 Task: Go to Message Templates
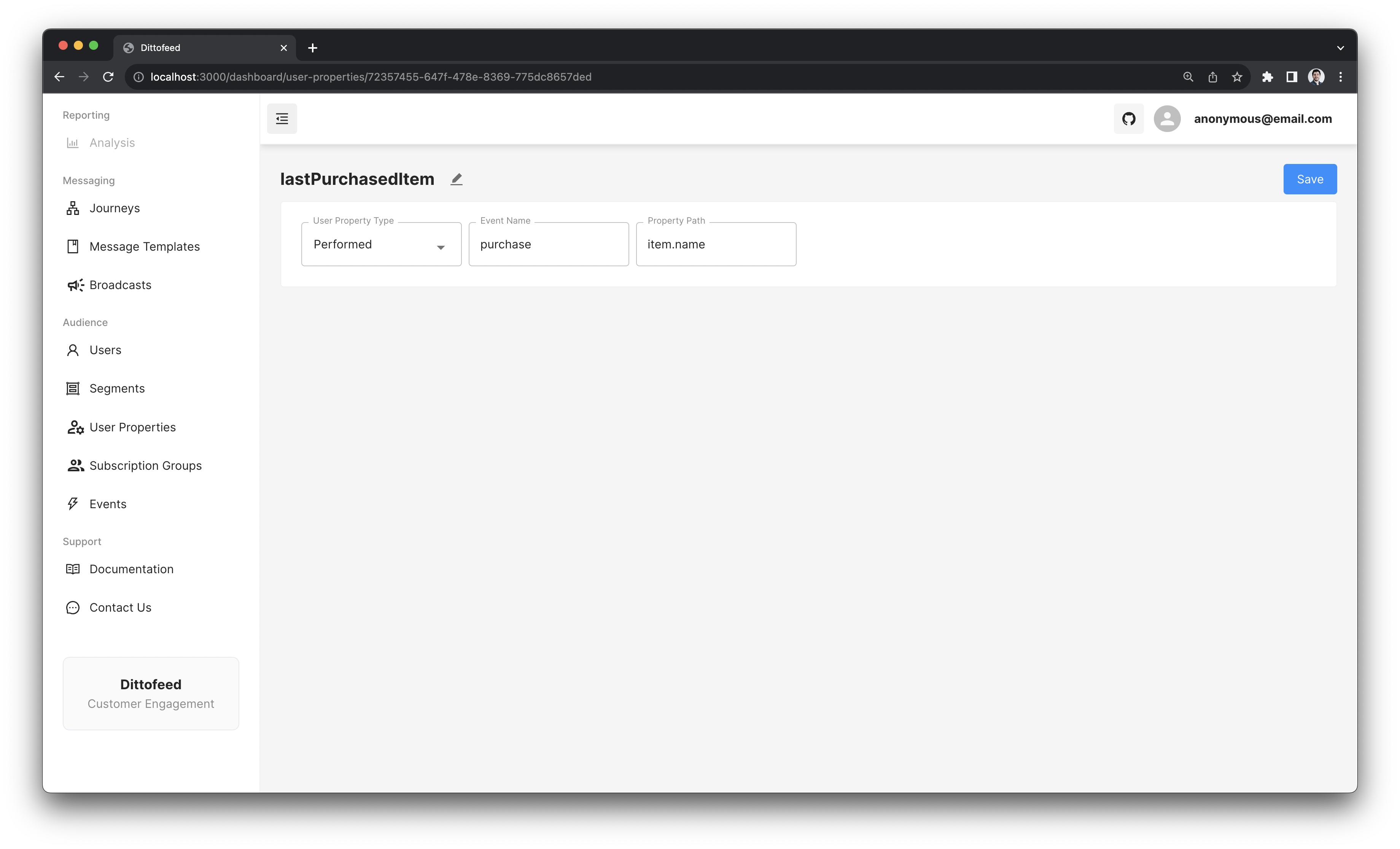[144, 246]
